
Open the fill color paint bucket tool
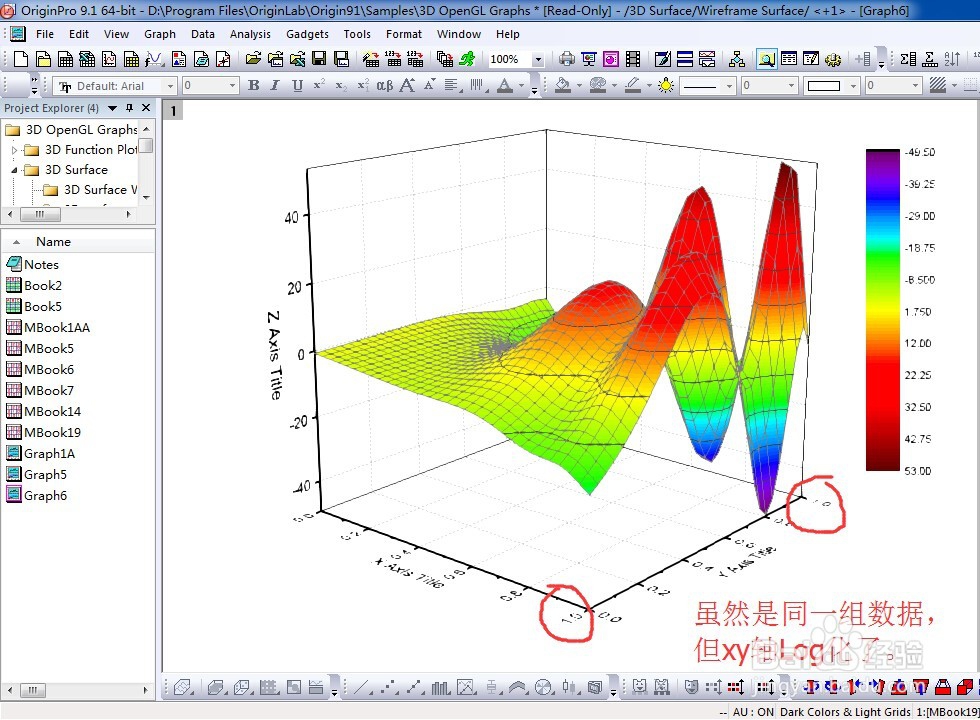pyautogui.click(x=563, y=85)
